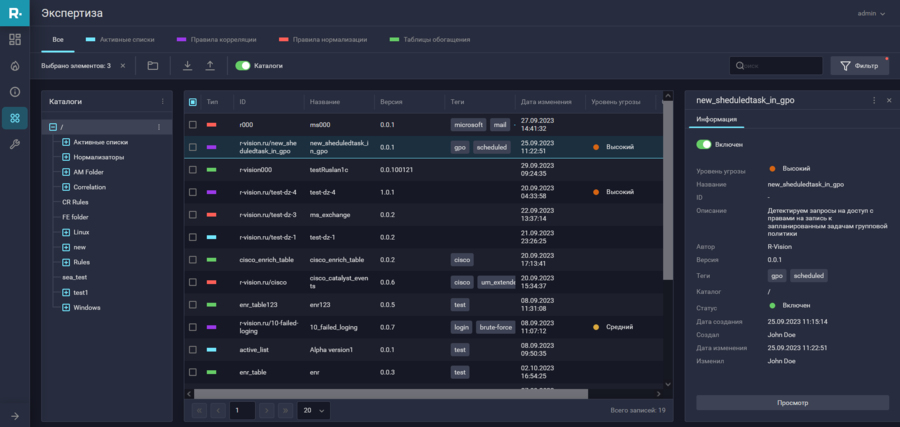Check the r-vision000 row checkbox
This screenshot has width=900, height=427.
tap(193, 170)
